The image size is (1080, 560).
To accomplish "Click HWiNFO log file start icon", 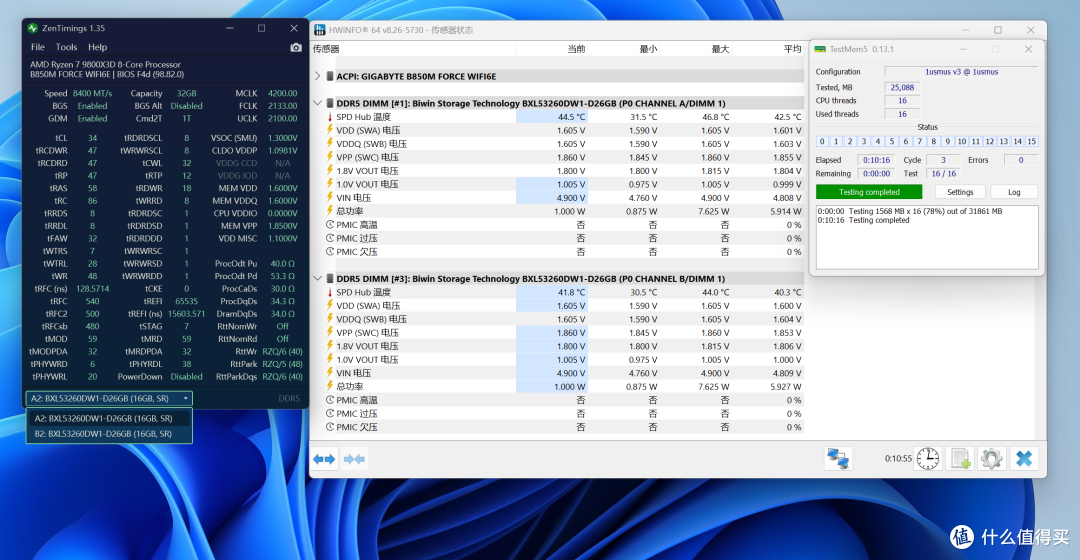I will 960,459.
